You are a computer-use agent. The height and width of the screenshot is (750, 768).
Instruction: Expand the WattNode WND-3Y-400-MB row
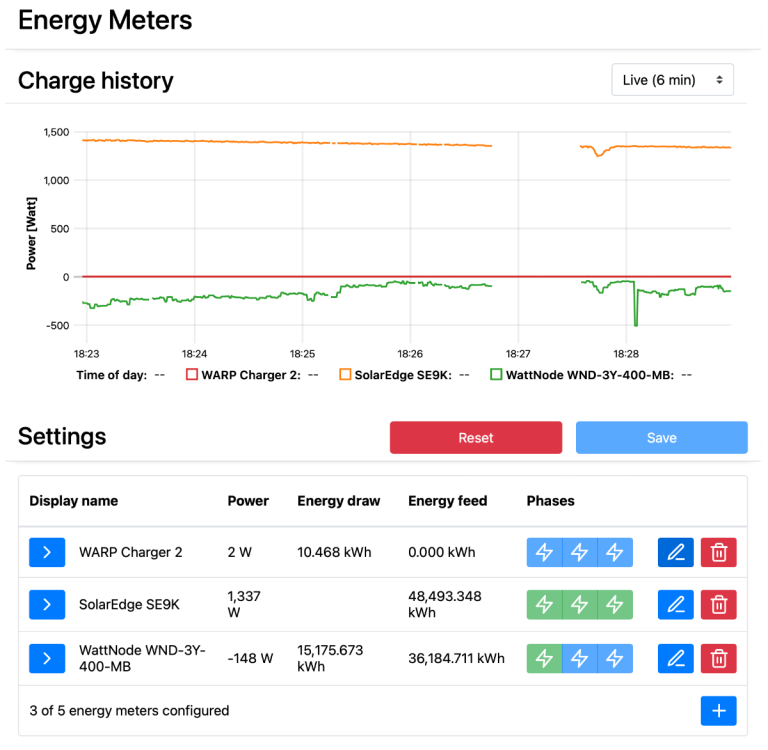(47, 658)
